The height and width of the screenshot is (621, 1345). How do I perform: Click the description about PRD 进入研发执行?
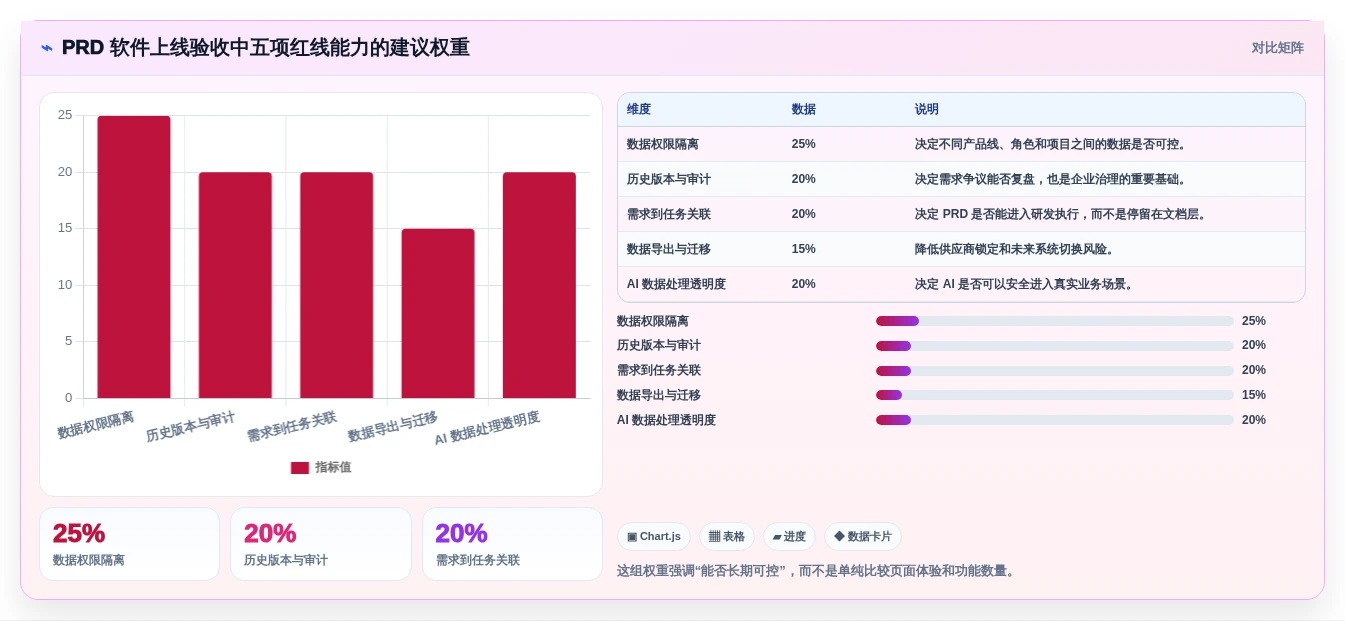coord(1062,214)
